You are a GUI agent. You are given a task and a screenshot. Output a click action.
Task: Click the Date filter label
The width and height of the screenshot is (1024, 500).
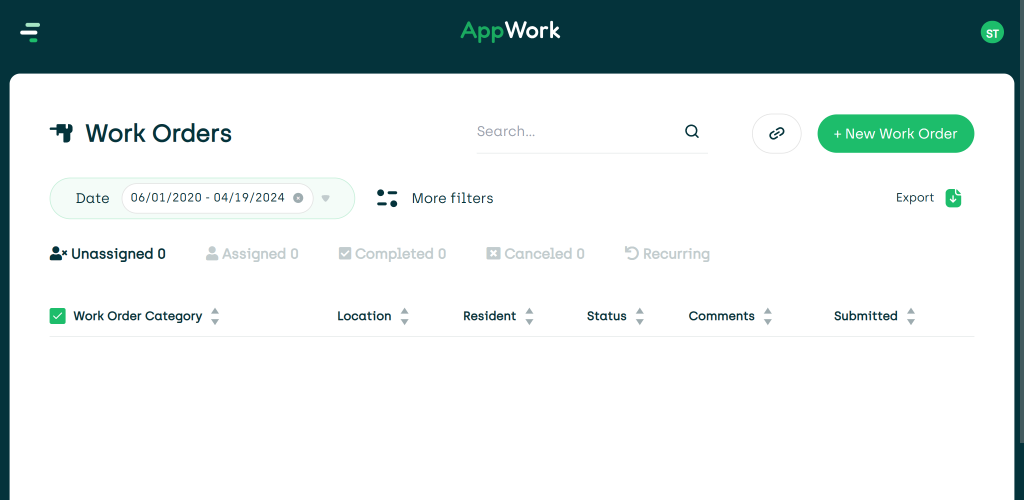[x=93, y=198]
